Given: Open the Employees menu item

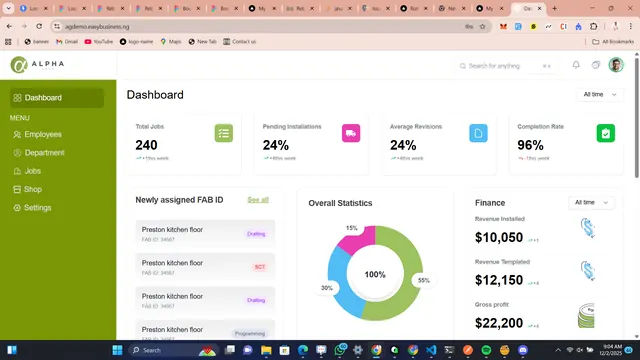Looking at the screenshot, I should pos(38,135).
